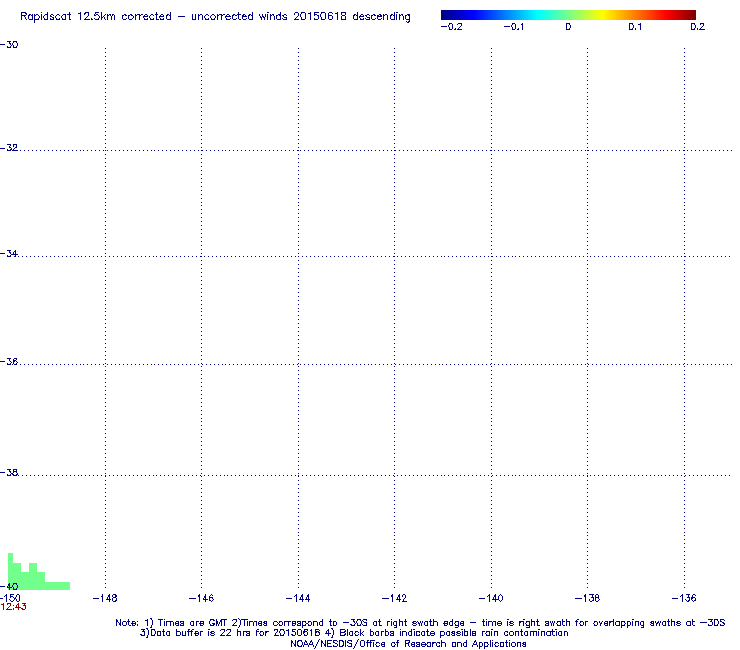Screen dimensions: 740x650
Task: Click the 0.1 color scale label
Action: pos(635,27)
